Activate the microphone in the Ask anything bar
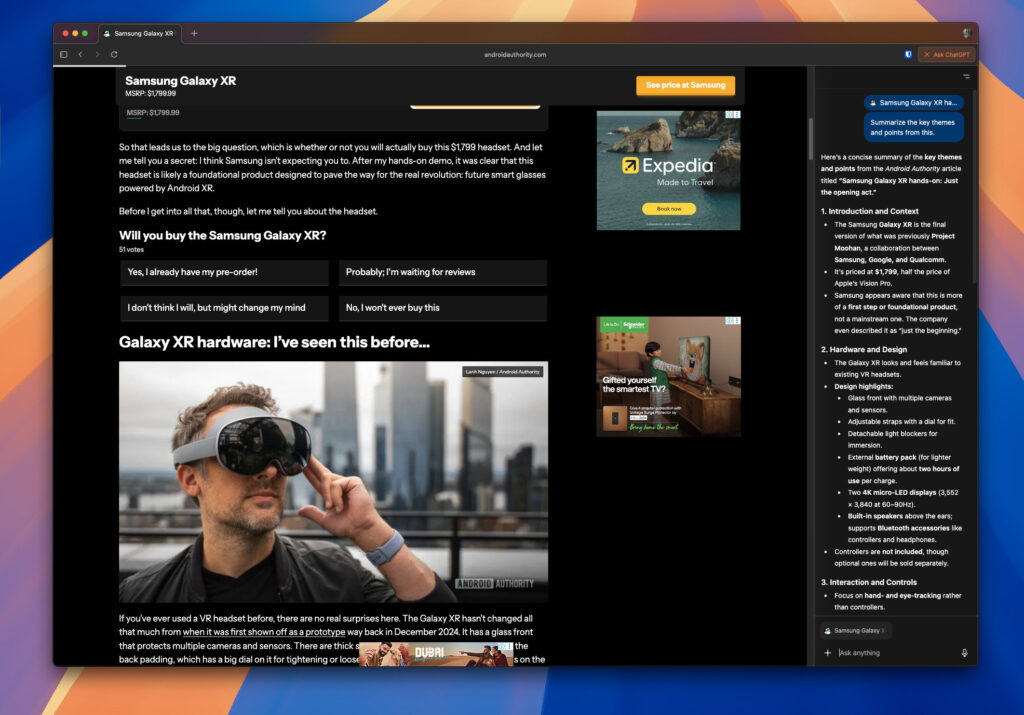 click(x=964, y=653)
